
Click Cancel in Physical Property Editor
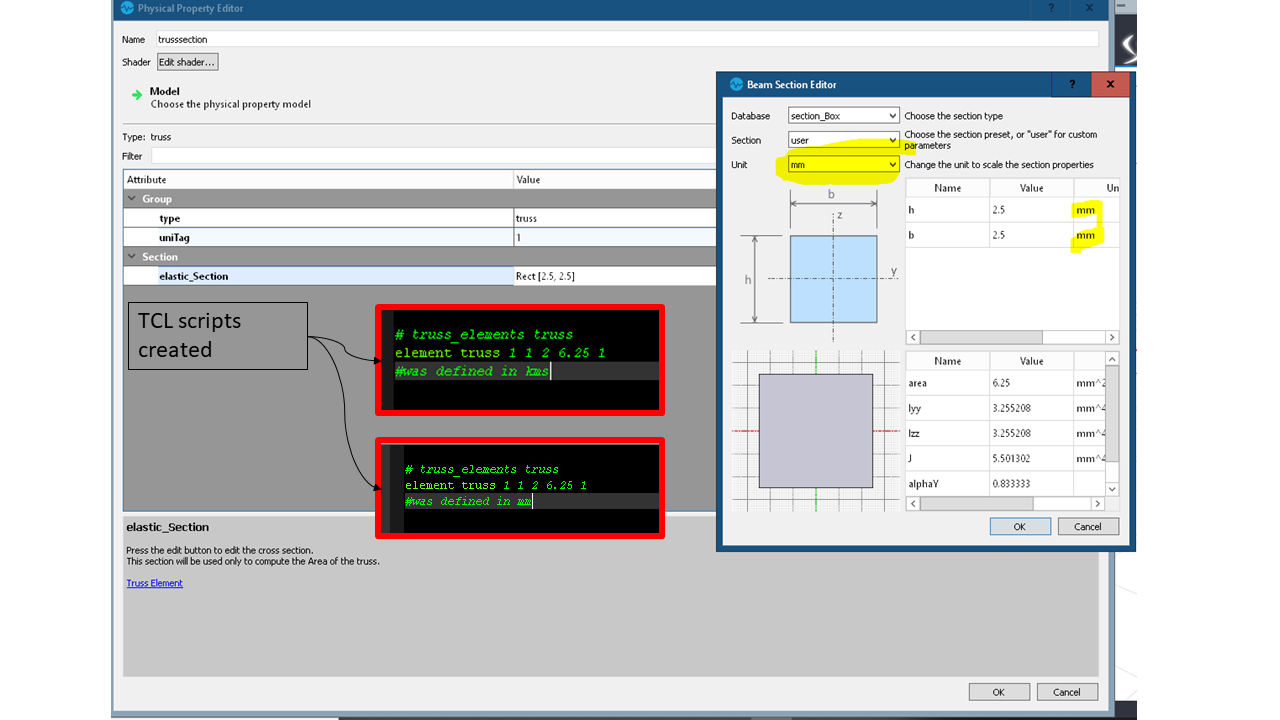tap(1067, 692)
